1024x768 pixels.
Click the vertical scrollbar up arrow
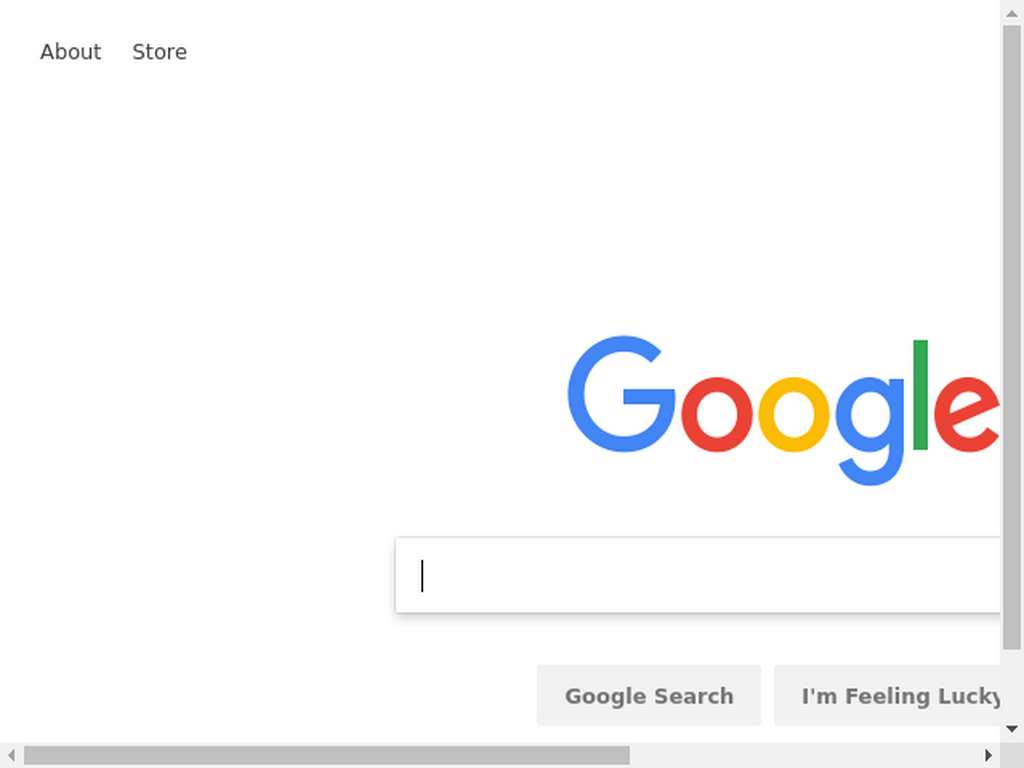pos(1012,12)
